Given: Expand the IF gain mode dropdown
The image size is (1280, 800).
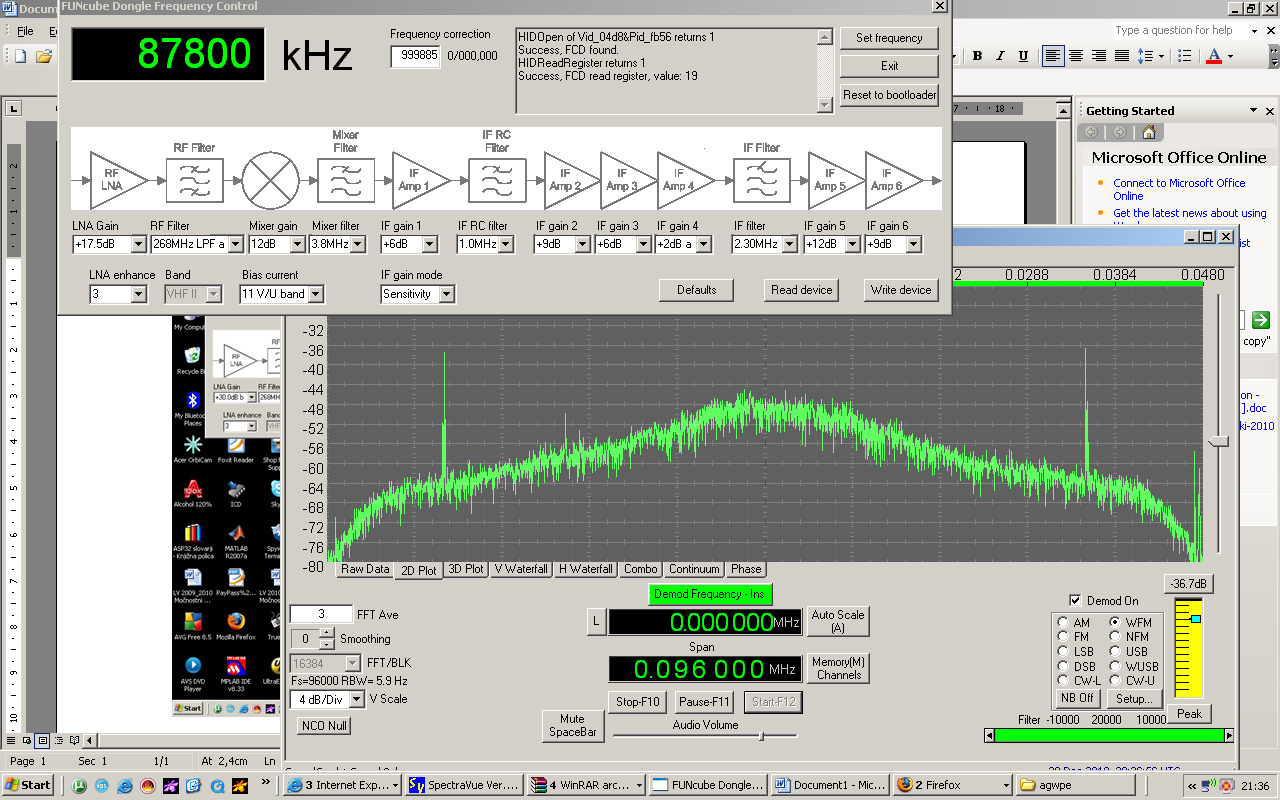Looking at the screenshot, I should point(446,294).
